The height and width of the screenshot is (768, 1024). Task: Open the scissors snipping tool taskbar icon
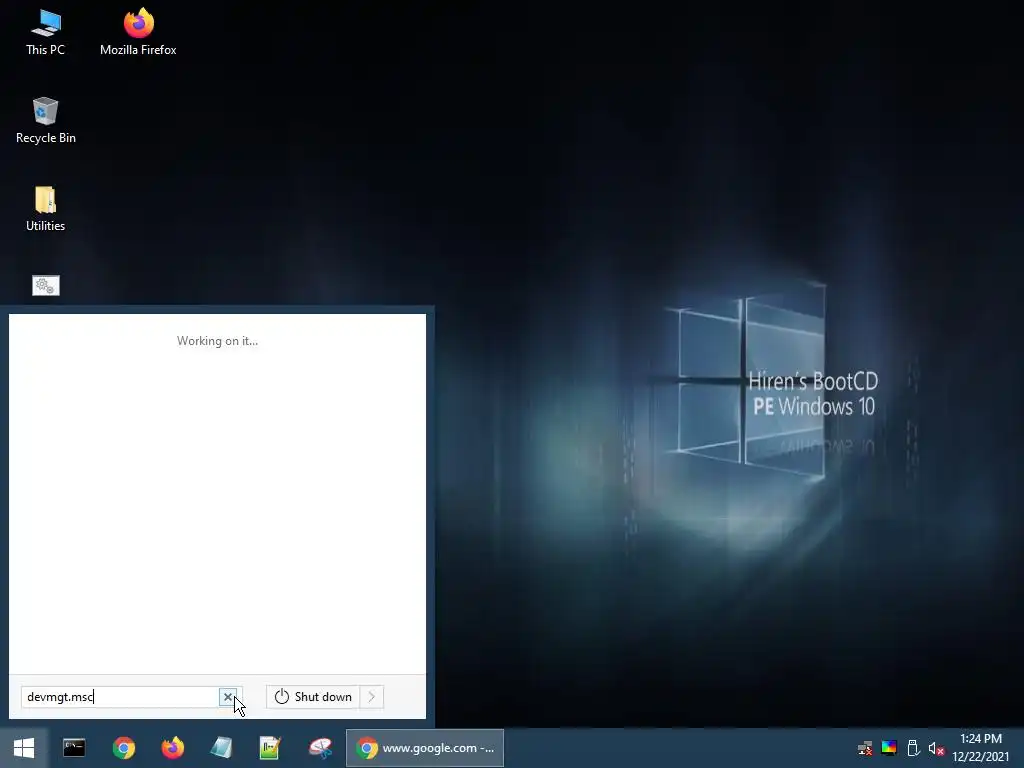click(x=320, y=748)
